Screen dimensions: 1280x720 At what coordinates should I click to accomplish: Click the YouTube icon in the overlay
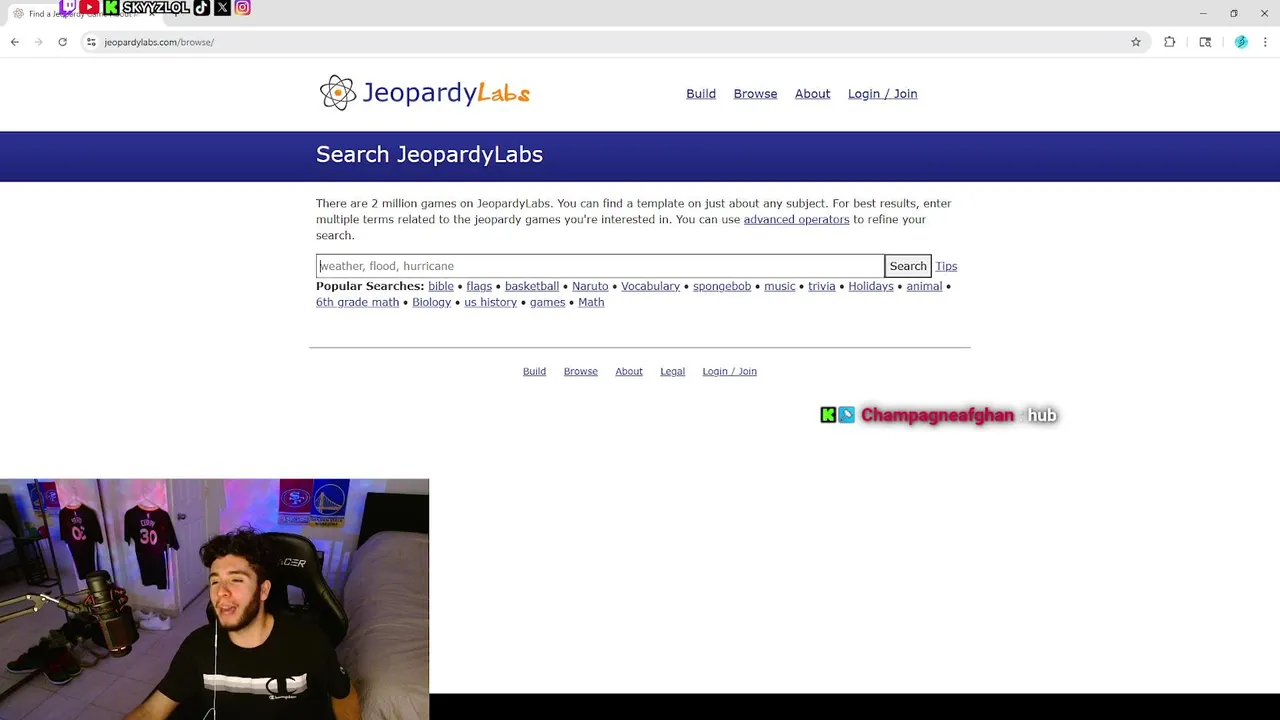pos(89,7)
